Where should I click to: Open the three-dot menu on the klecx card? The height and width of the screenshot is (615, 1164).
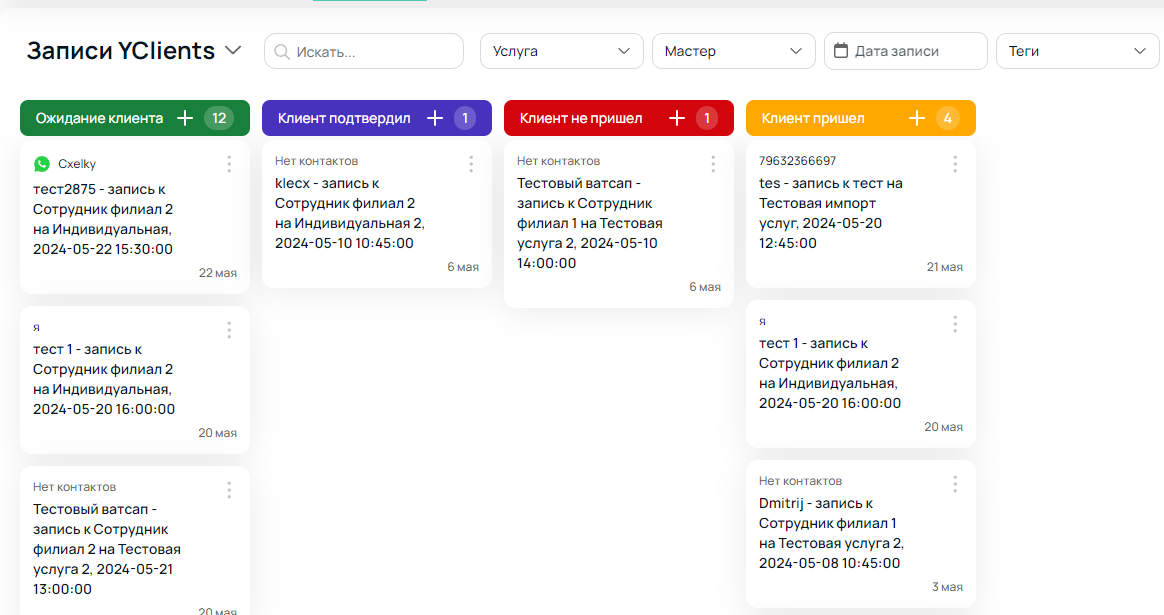pos(471,164)
